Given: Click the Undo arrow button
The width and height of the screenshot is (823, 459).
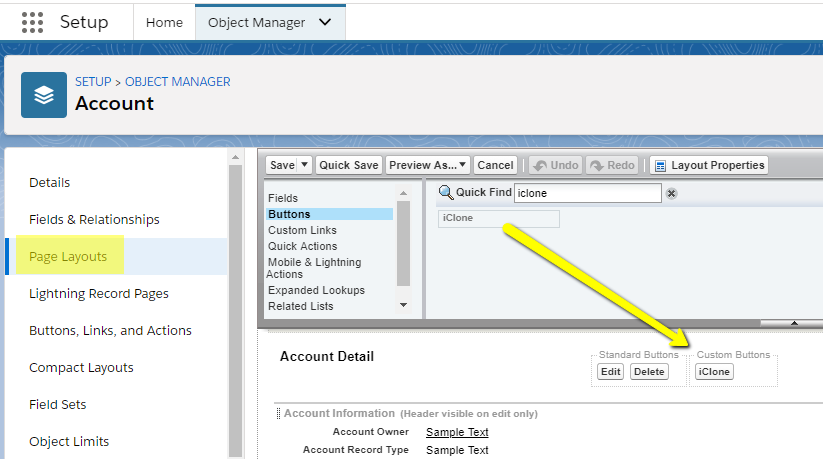Looking at the screenshot, I should [555, 165].
